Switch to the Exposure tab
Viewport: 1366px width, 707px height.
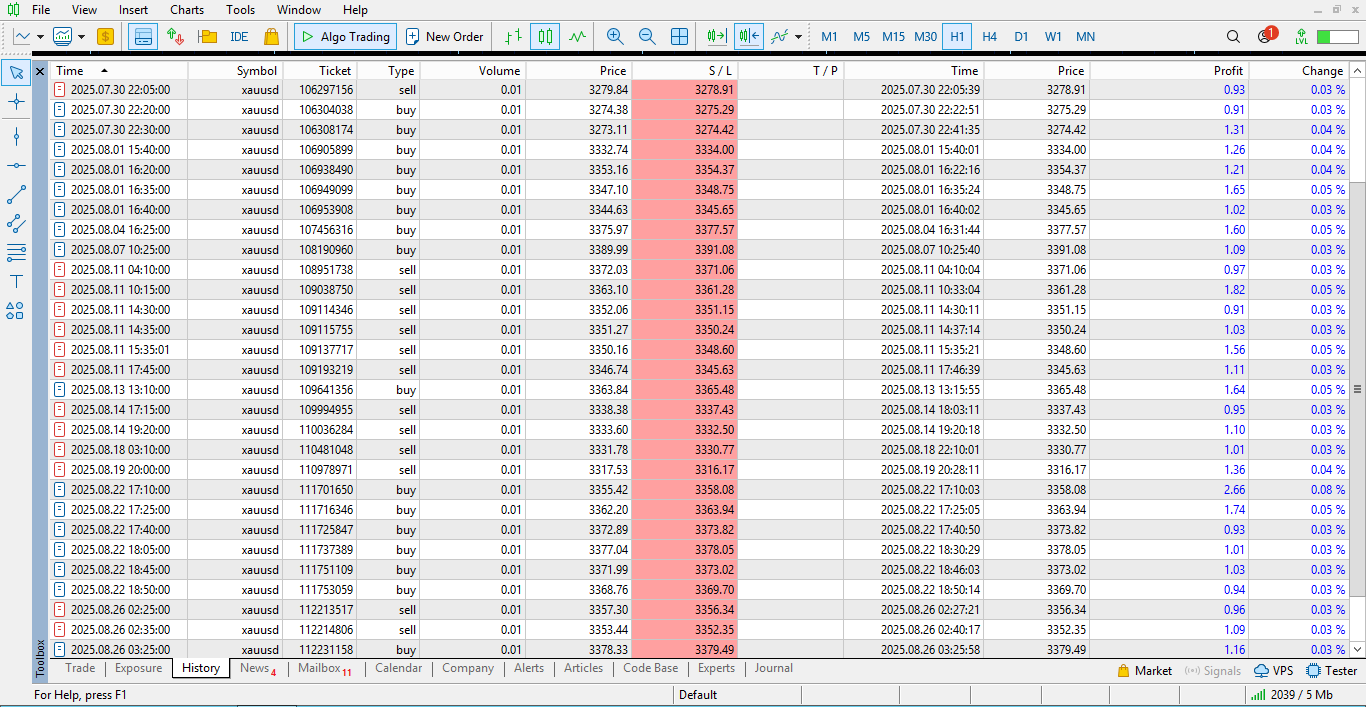pyautogui.click(x=138, y=668)
